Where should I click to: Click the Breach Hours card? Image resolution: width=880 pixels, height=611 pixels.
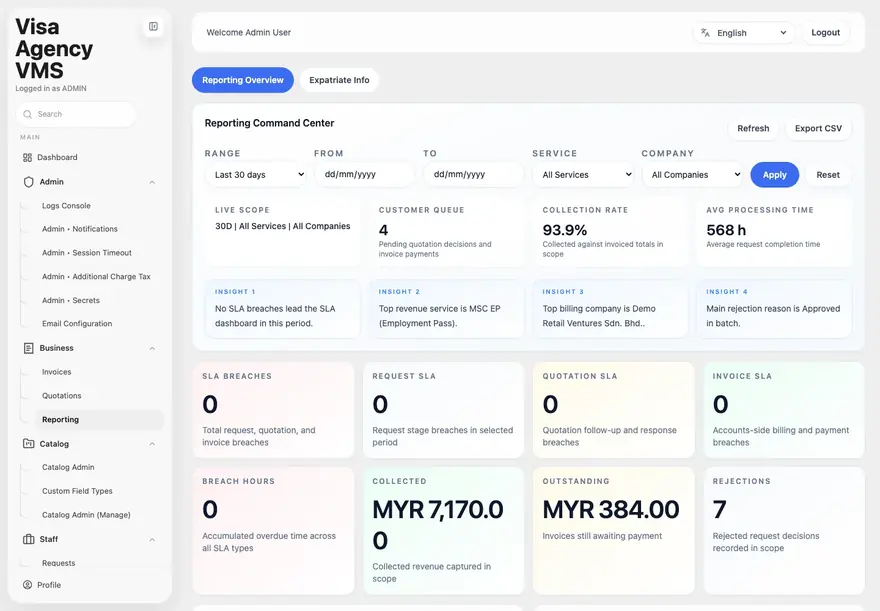click(x=273, y=531)
